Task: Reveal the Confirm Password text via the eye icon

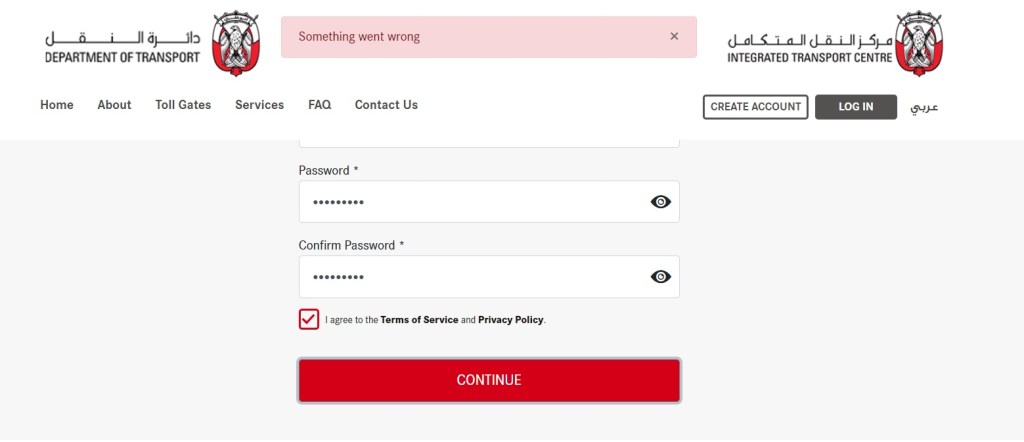Action: [660, 277]
